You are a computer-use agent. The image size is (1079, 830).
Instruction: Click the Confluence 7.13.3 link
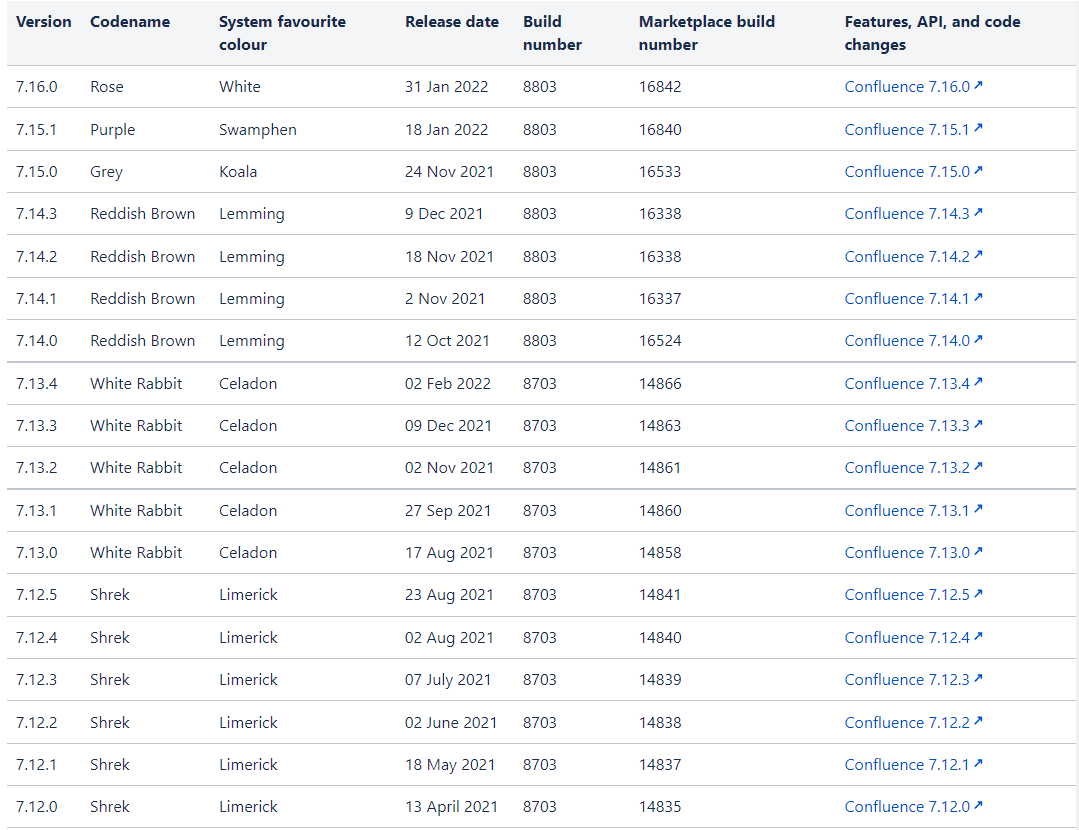pyautogui.click(x=906, y=425)
